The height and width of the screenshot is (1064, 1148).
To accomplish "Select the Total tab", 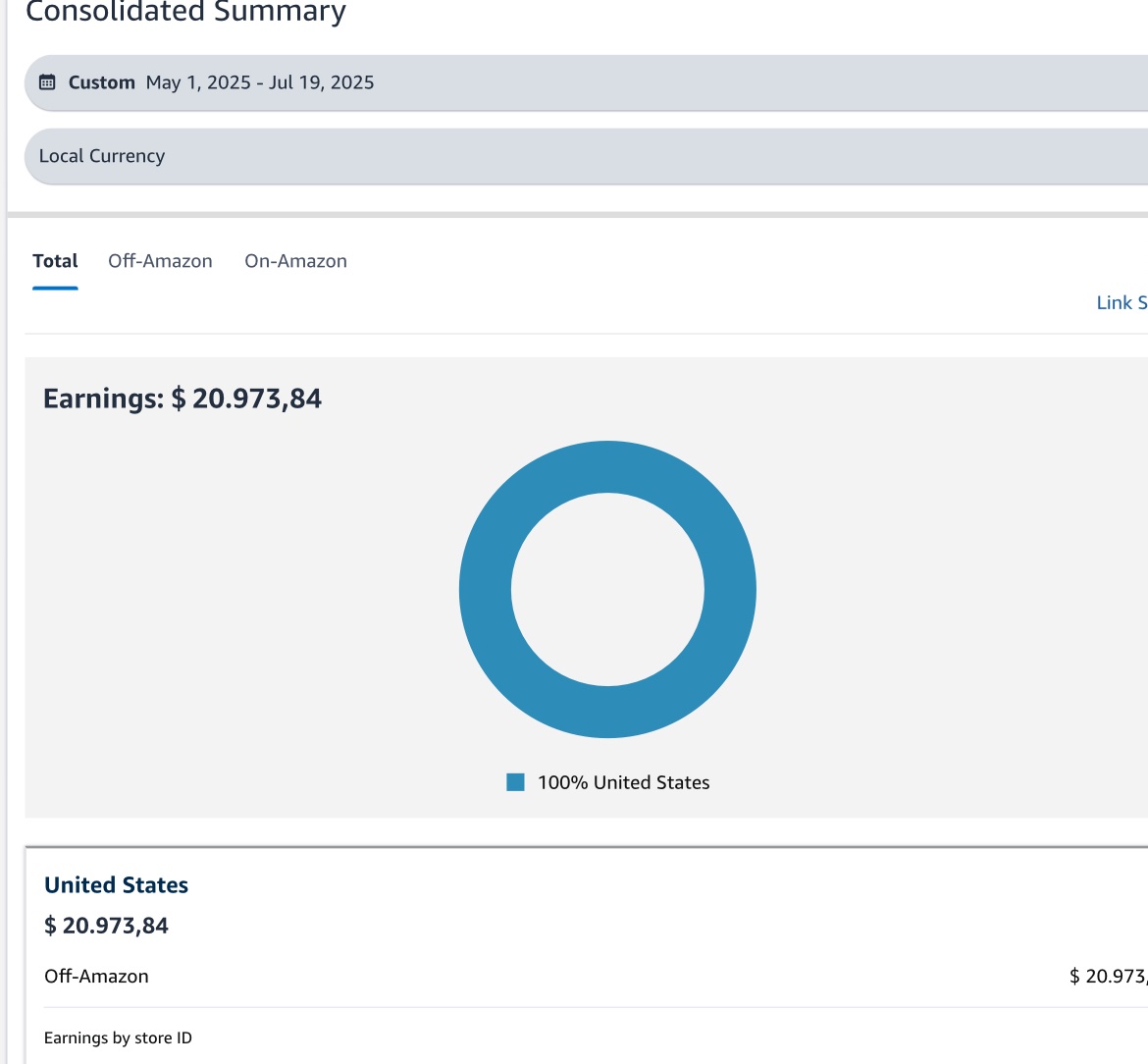I will coord(55,261).
